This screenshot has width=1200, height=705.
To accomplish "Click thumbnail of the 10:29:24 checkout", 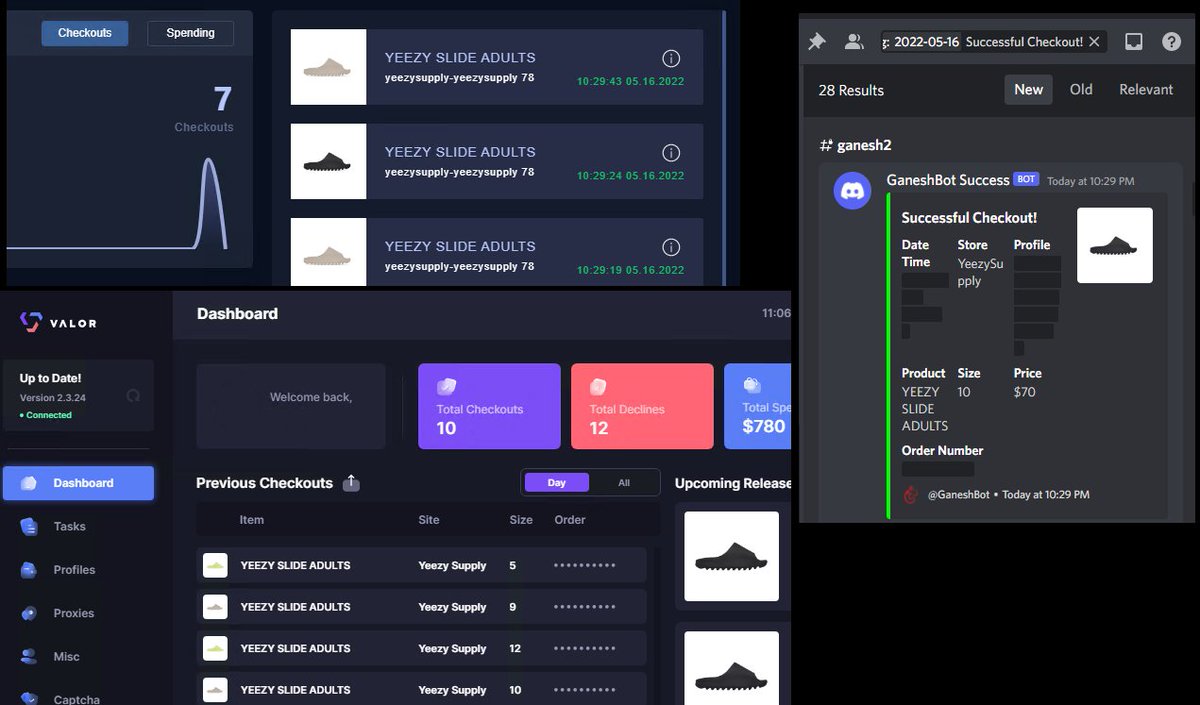I will click(x=328, y=161).
